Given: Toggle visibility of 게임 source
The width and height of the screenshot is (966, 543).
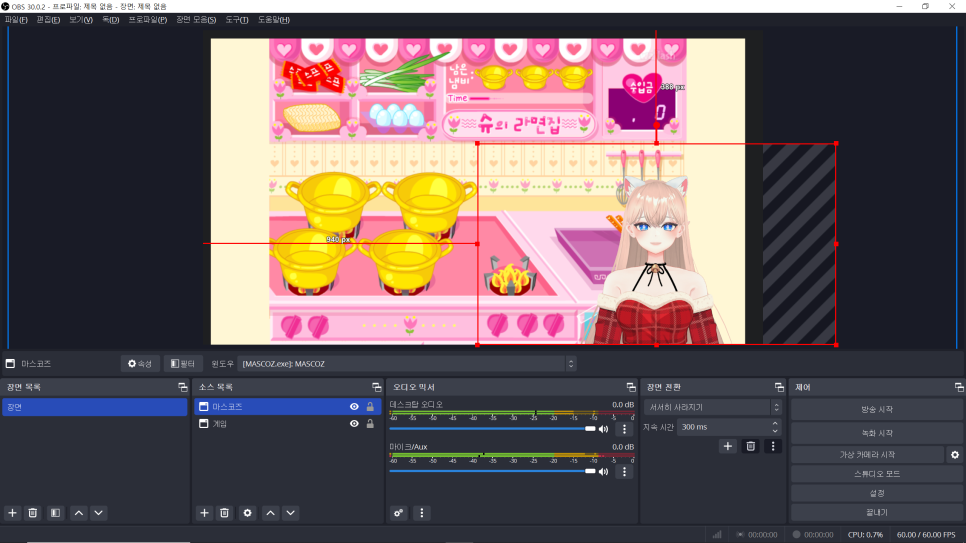Looking at the screenshot, I should point(354,424).
